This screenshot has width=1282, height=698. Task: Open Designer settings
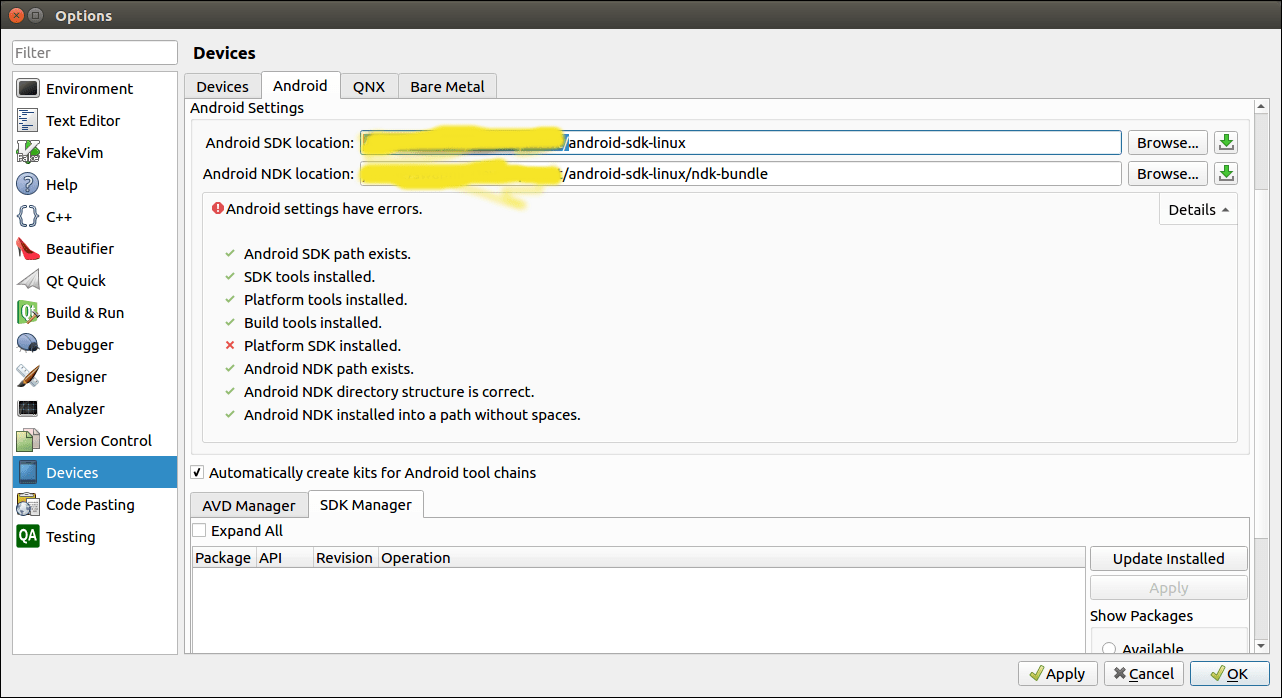tap(95, 377)
